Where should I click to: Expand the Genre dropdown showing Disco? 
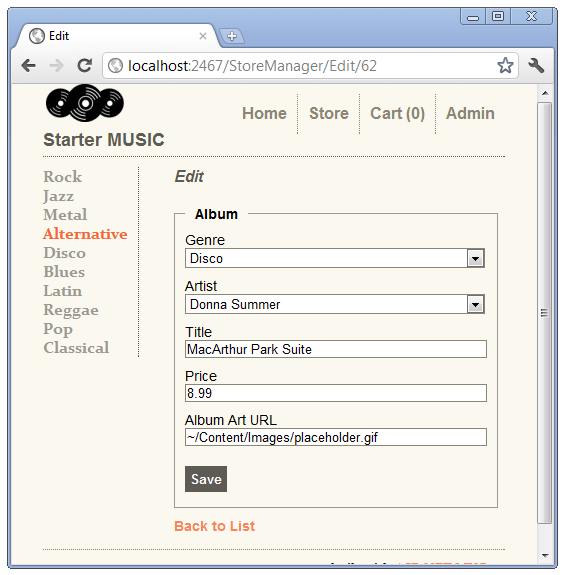335,258
